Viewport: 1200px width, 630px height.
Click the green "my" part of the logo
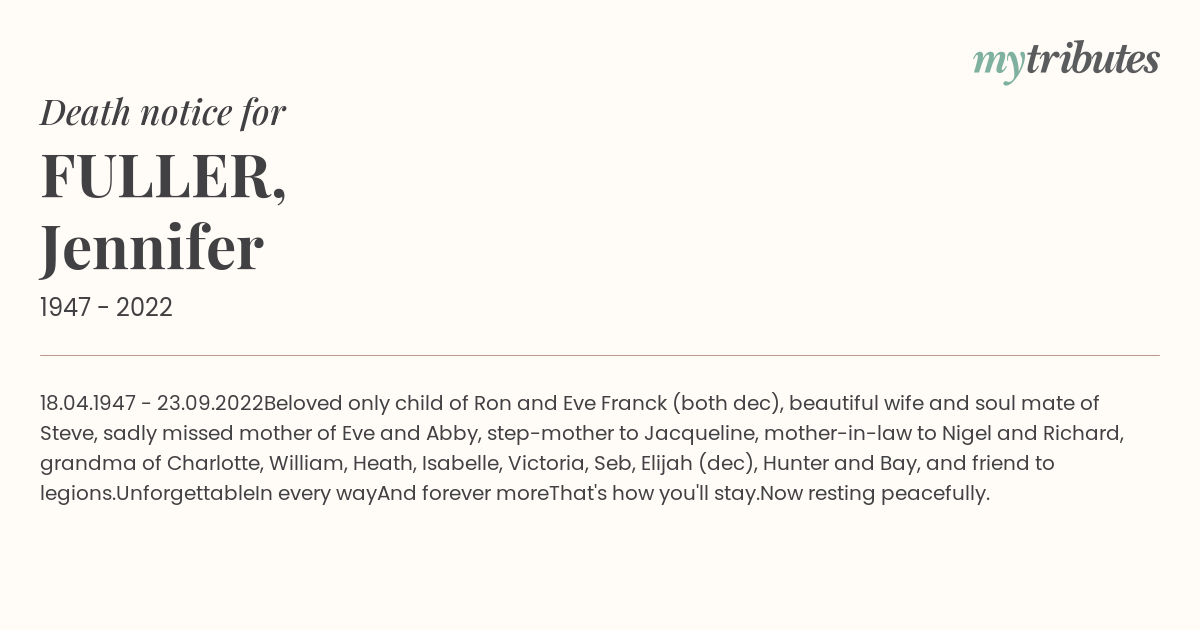[998, 64]
